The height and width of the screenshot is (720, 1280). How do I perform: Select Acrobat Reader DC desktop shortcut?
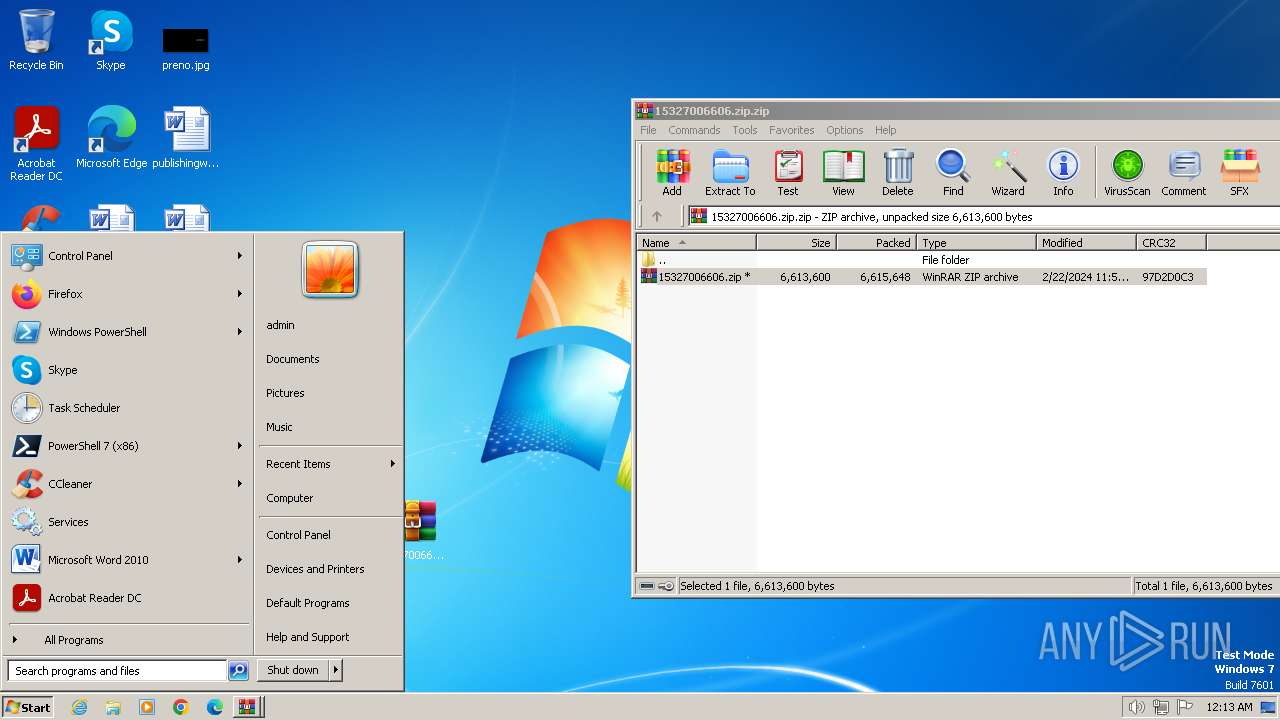tap(36, 144)
